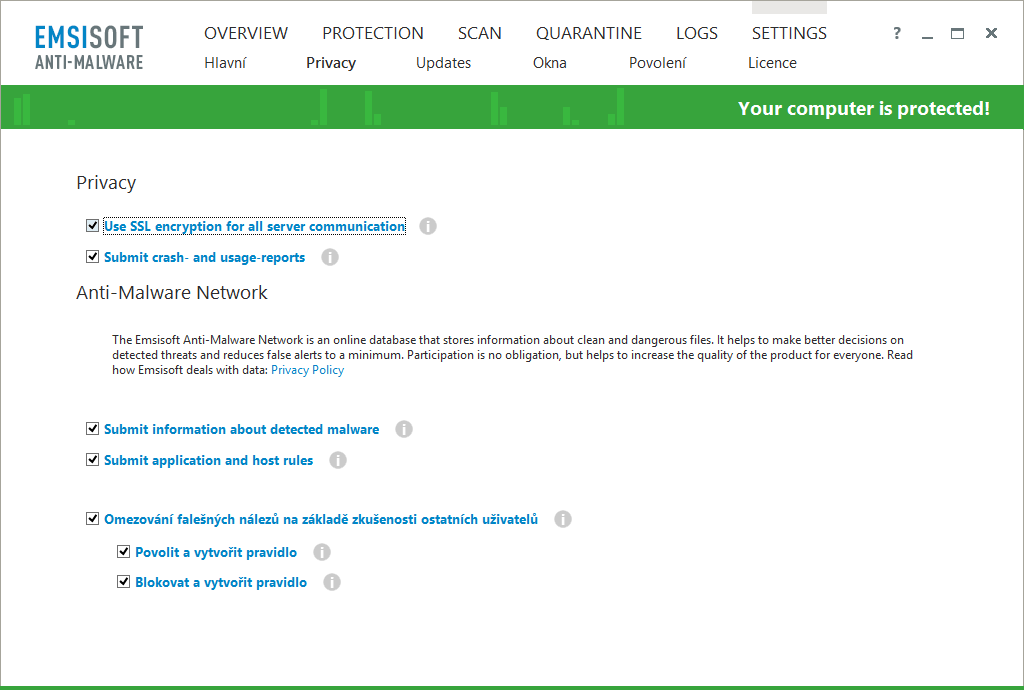Go to Licence settings tab
Image resolution: width=1024 pixels, height=690 pixels.
(x=772, y=63)
